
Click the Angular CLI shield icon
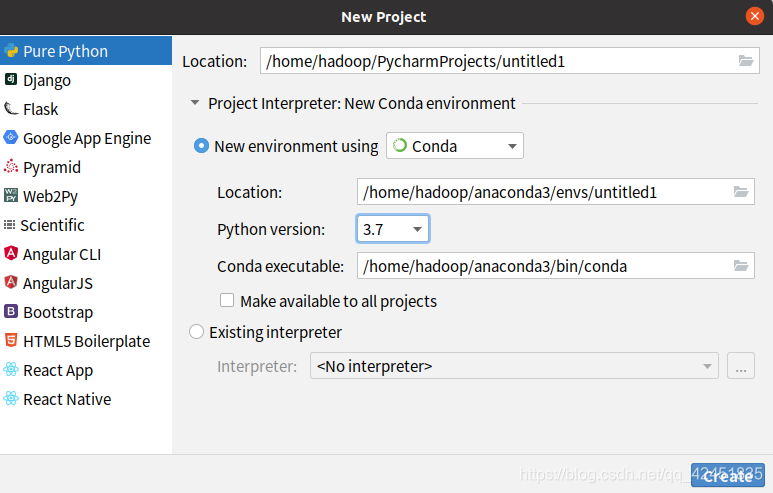pos(11,253)
